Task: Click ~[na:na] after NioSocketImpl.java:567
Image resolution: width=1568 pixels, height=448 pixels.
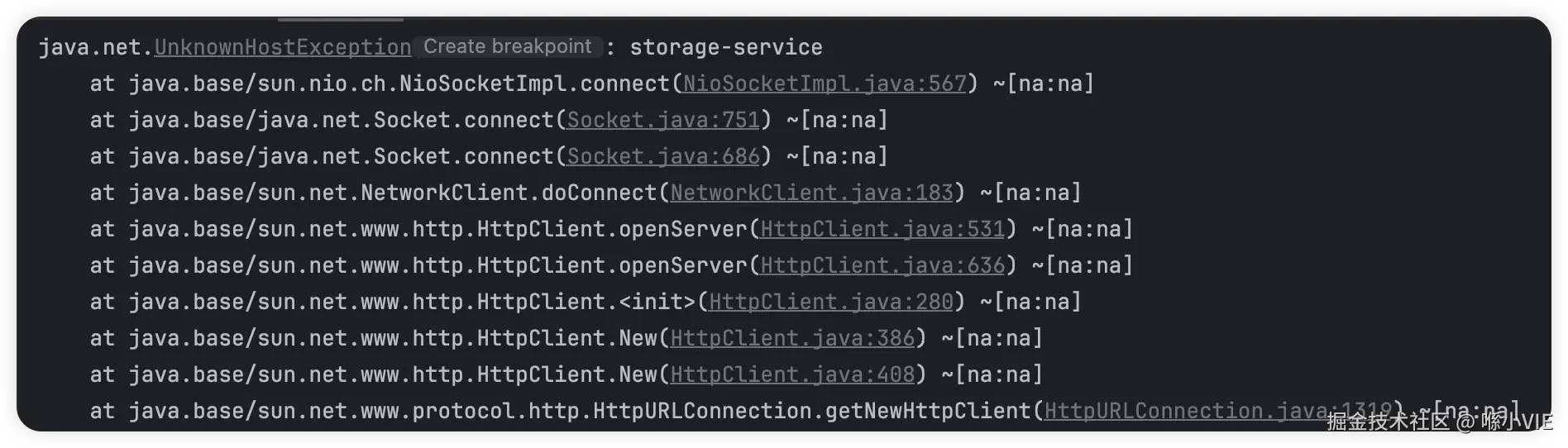Action: tap(1044, 83)
